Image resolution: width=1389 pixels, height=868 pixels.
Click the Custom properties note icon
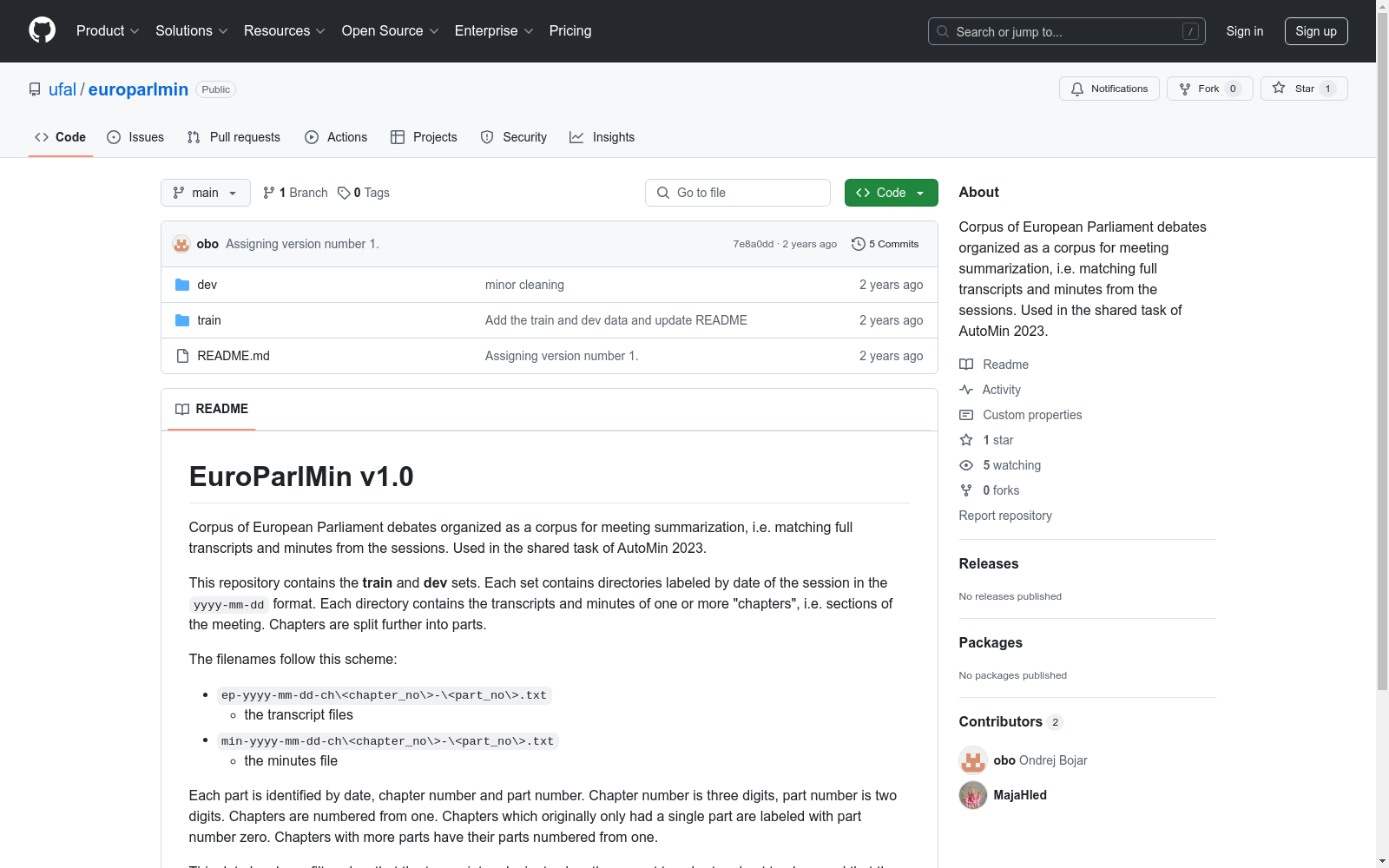966,415
